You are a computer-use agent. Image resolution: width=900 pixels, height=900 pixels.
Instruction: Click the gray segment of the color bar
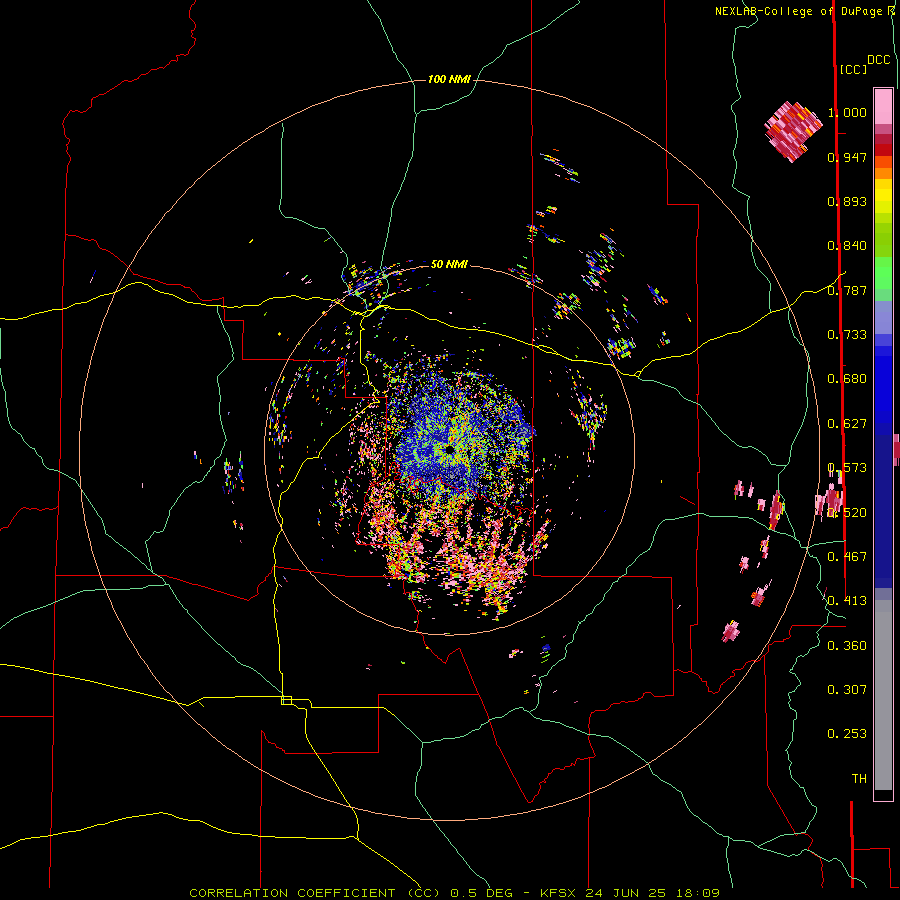(x=883, y=695)
